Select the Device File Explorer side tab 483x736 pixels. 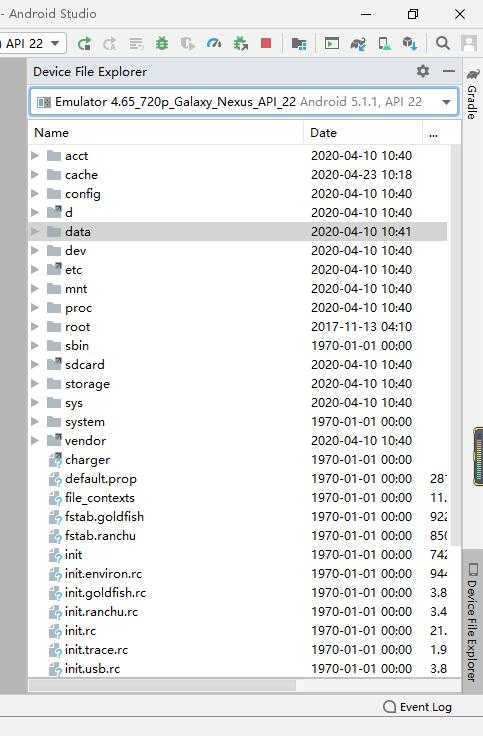pyautogui.click(x=472, y=622)
